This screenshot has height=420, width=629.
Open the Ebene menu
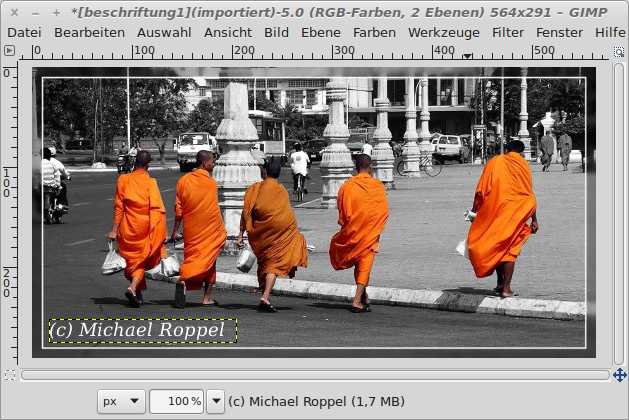[321, 32]
